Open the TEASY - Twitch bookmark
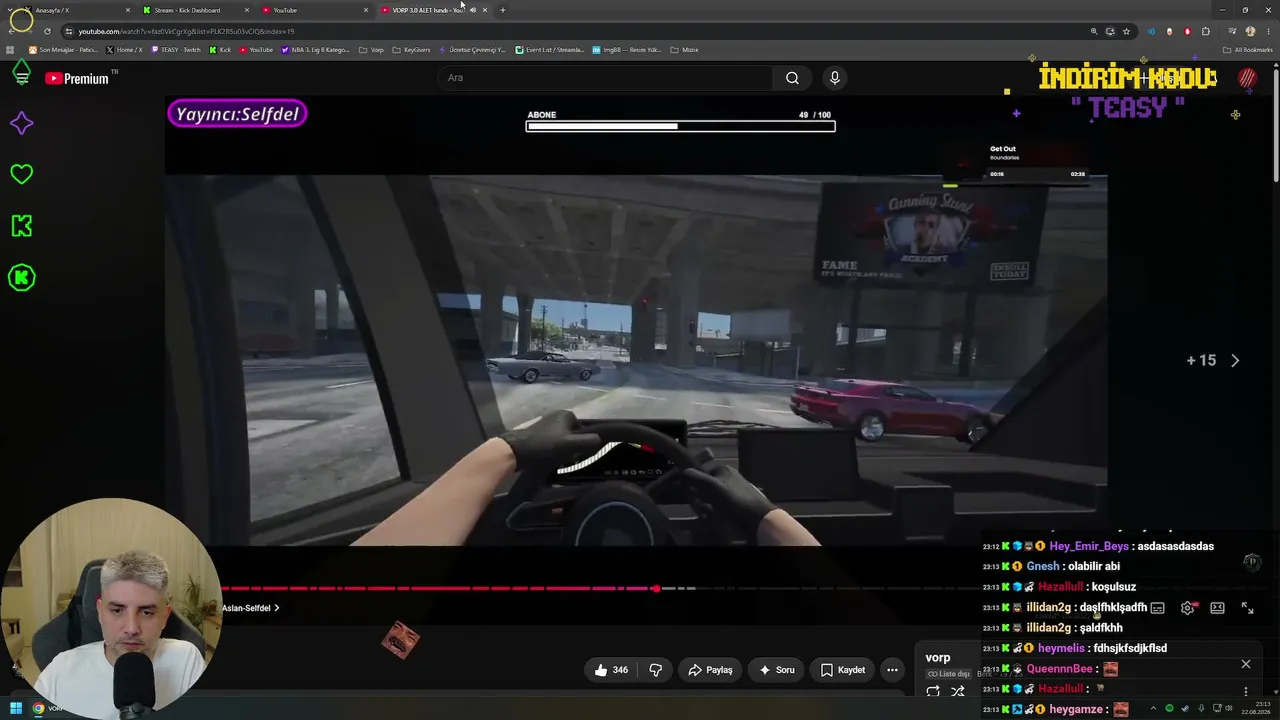 (175, 50)
